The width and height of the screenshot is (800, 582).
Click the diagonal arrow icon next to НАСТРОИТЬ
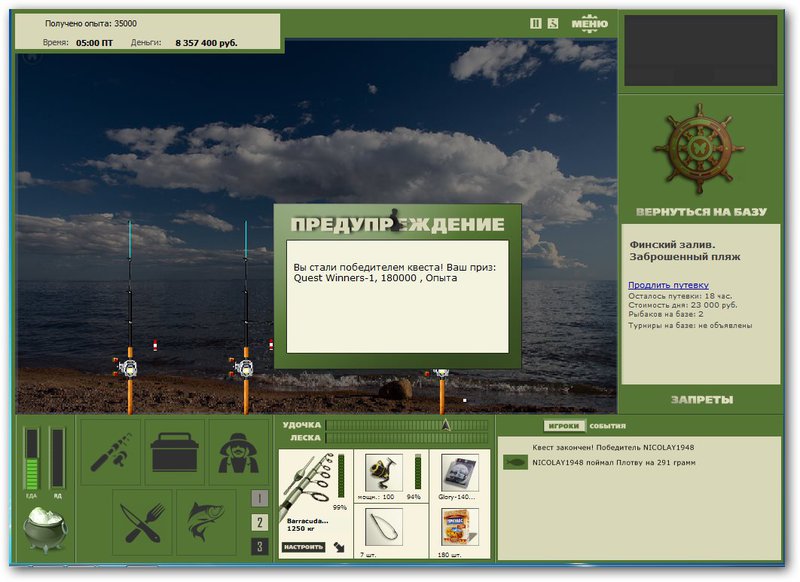tap(339, 547)
